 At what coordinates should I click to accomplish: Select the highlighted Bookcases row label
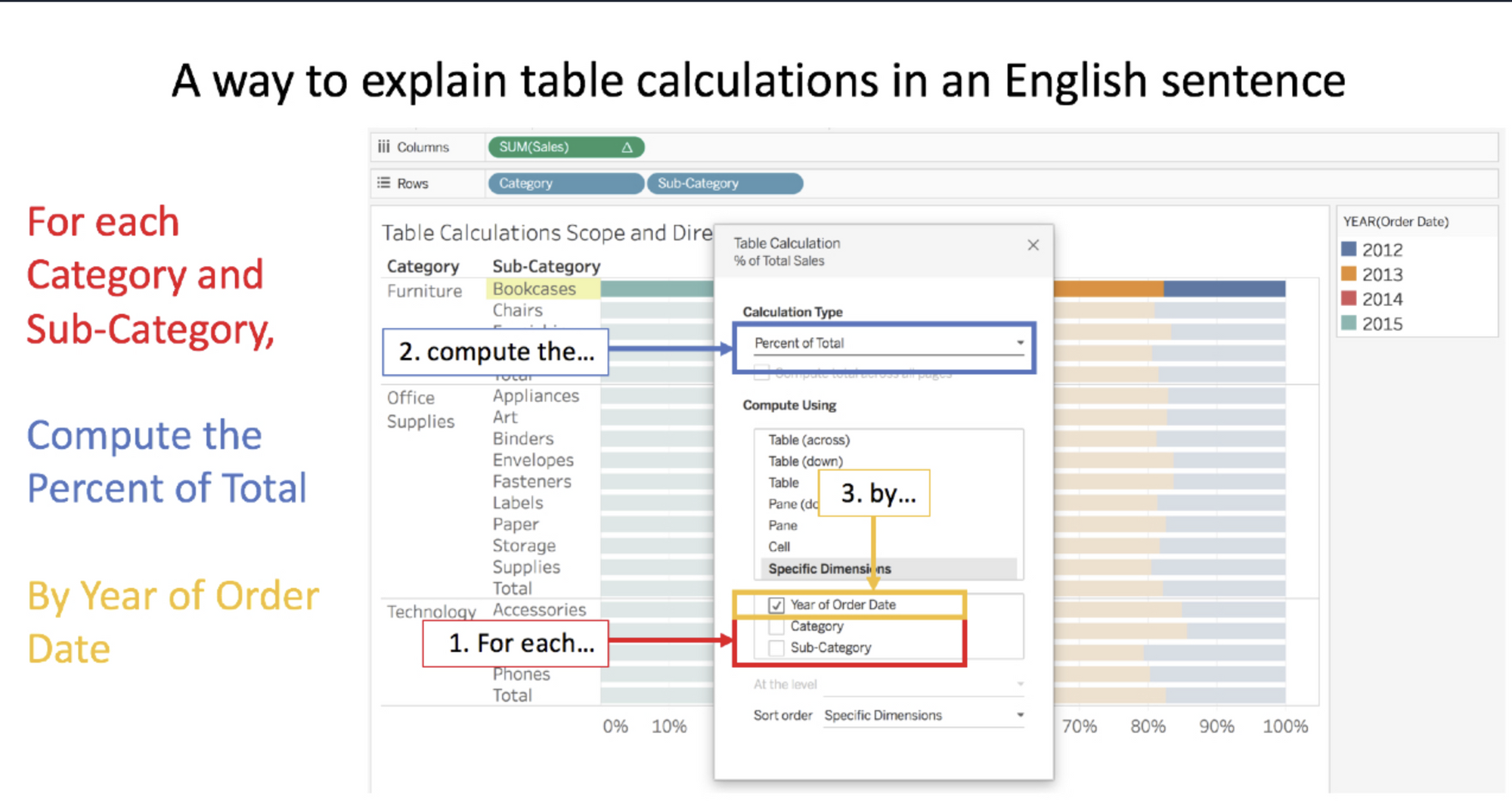coord(534,289)
